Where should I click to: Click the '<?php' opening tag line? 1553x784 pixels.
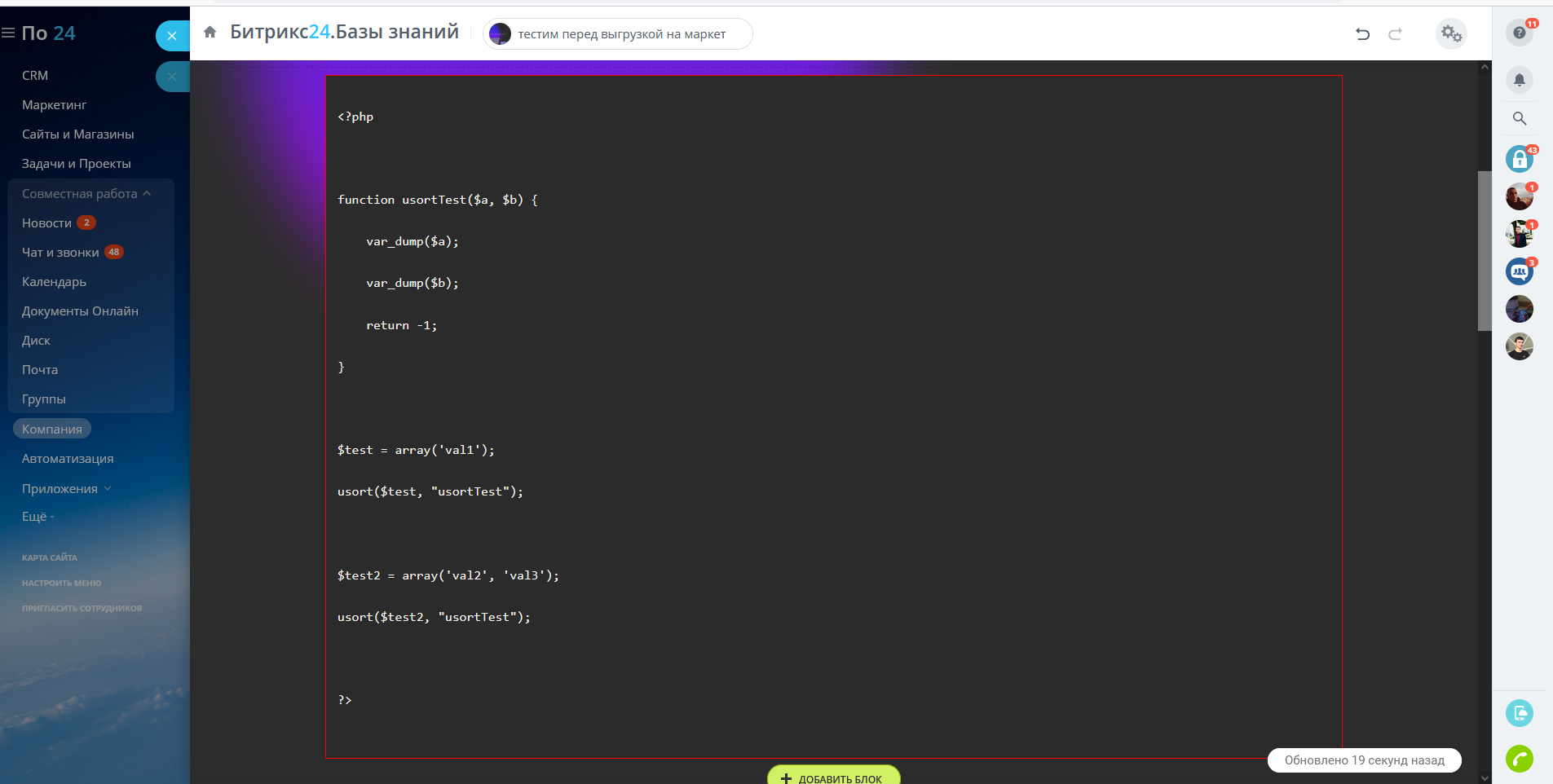tap(355, 117)
